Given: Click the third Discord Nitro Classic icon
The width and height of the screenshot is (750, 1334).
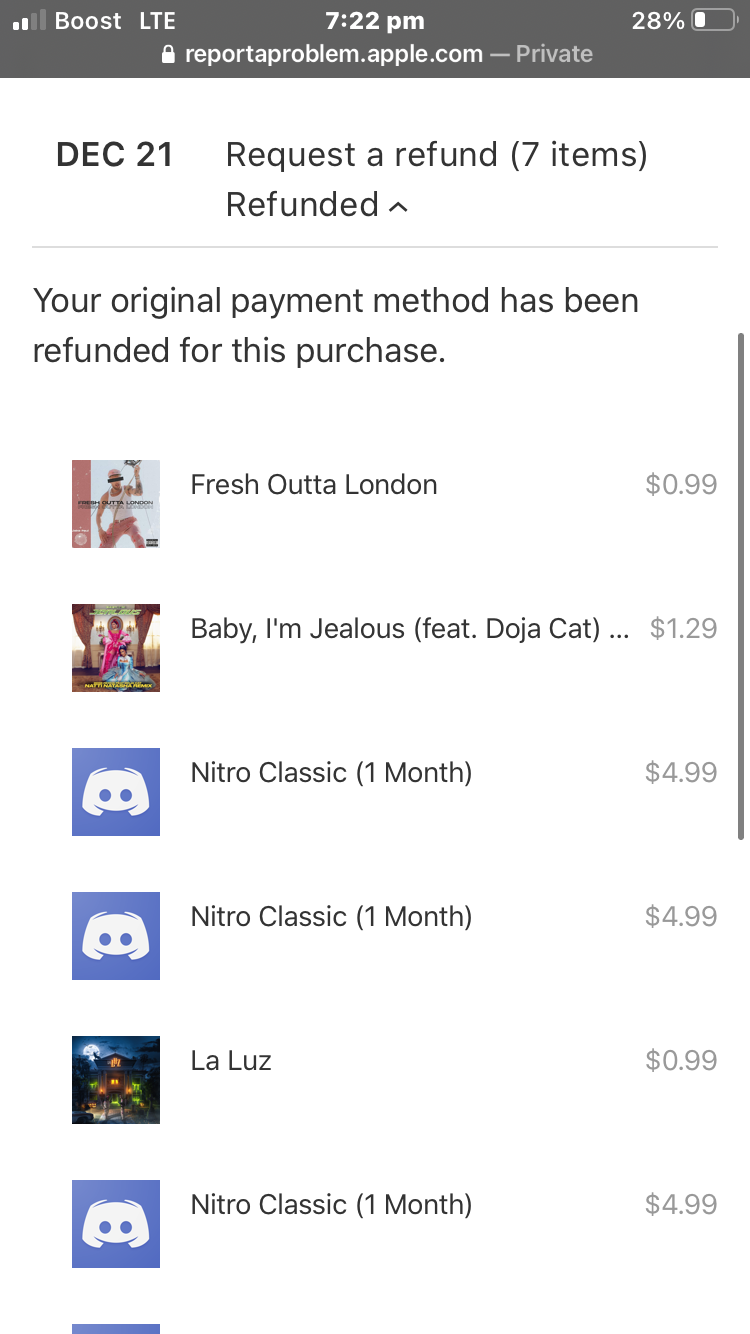Looking at the screenshot, I should tap(116, 1224).
